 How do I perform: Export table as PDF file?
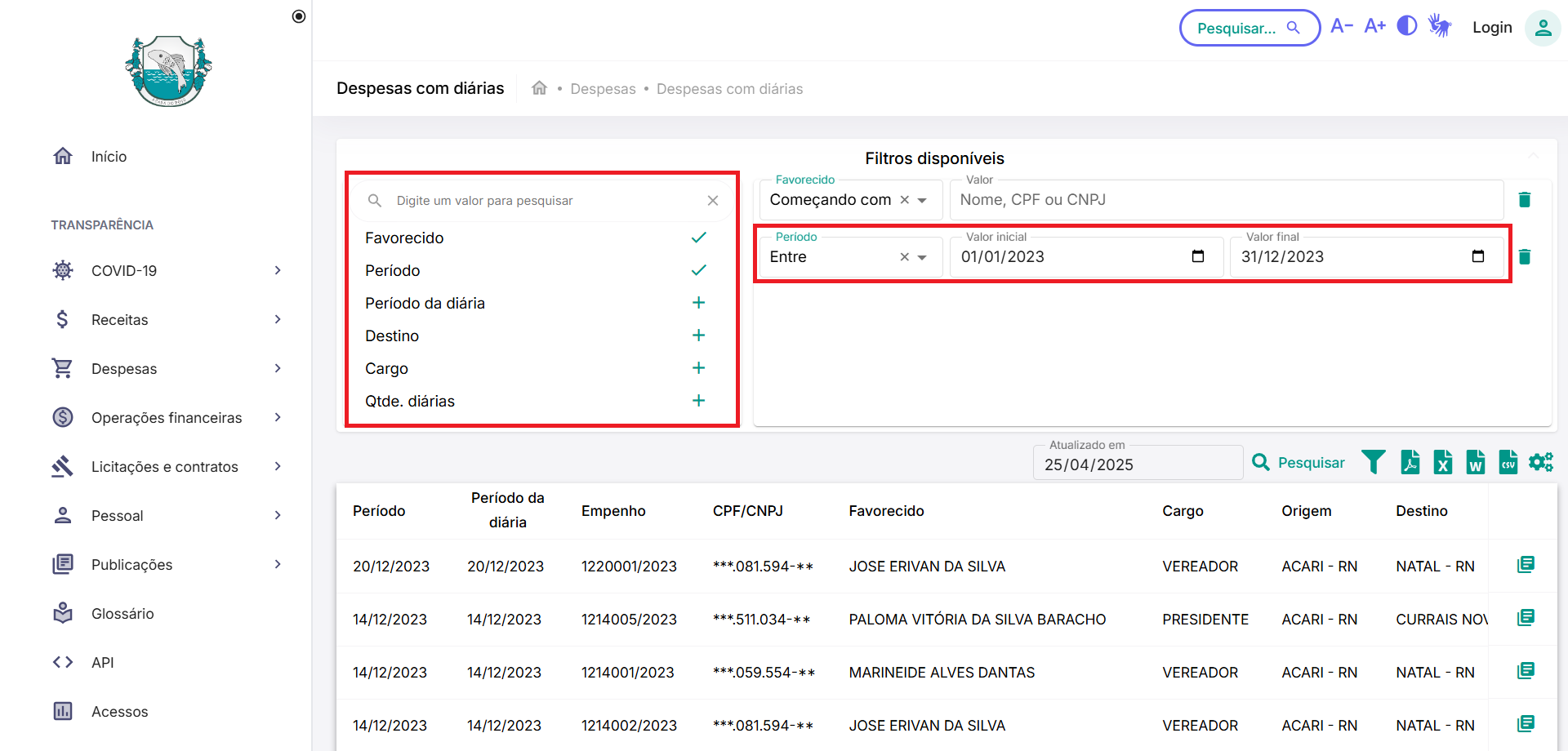click(1410, 462)
